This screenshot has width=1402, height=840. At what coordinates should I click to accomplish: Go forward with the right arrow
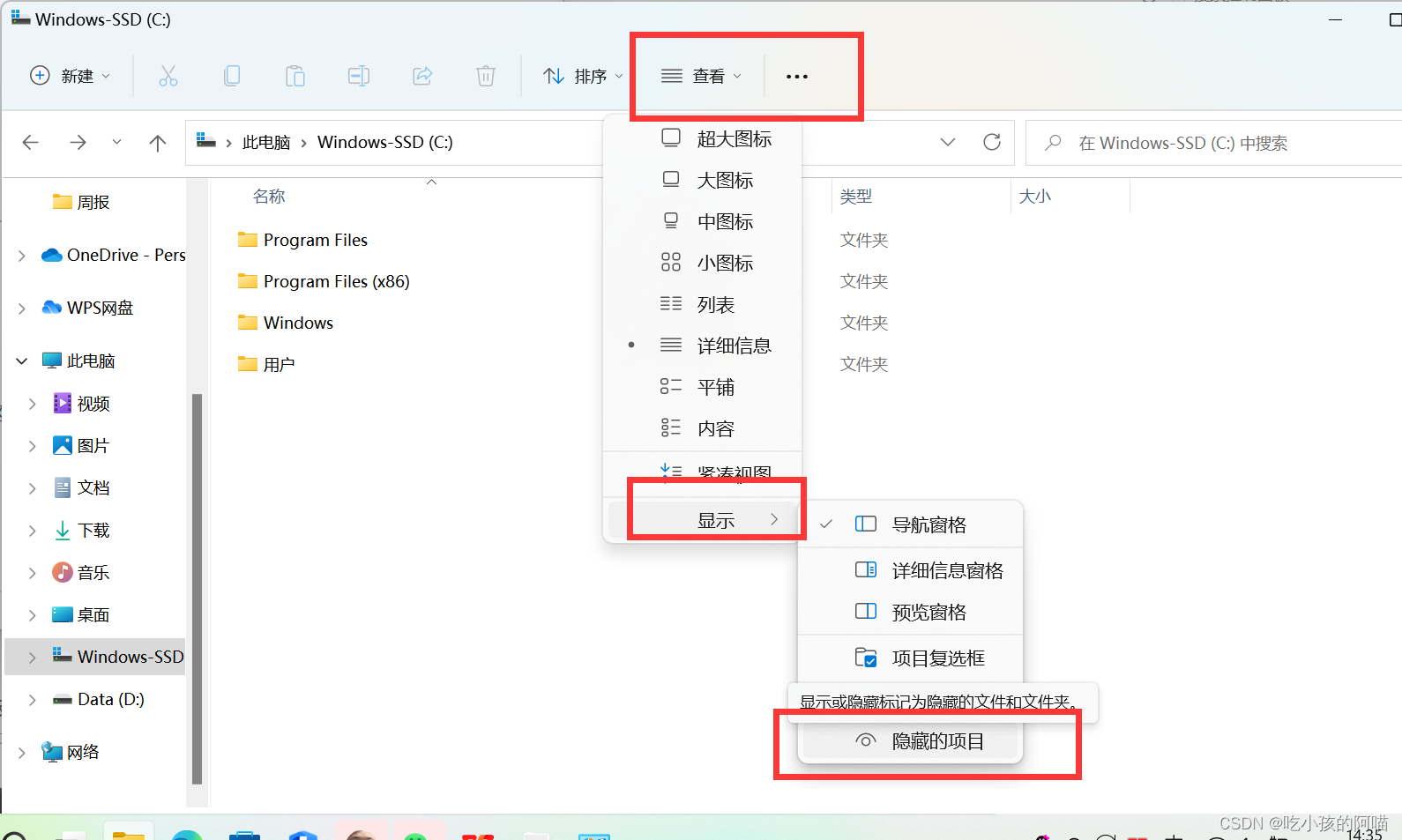pos(78,143)
